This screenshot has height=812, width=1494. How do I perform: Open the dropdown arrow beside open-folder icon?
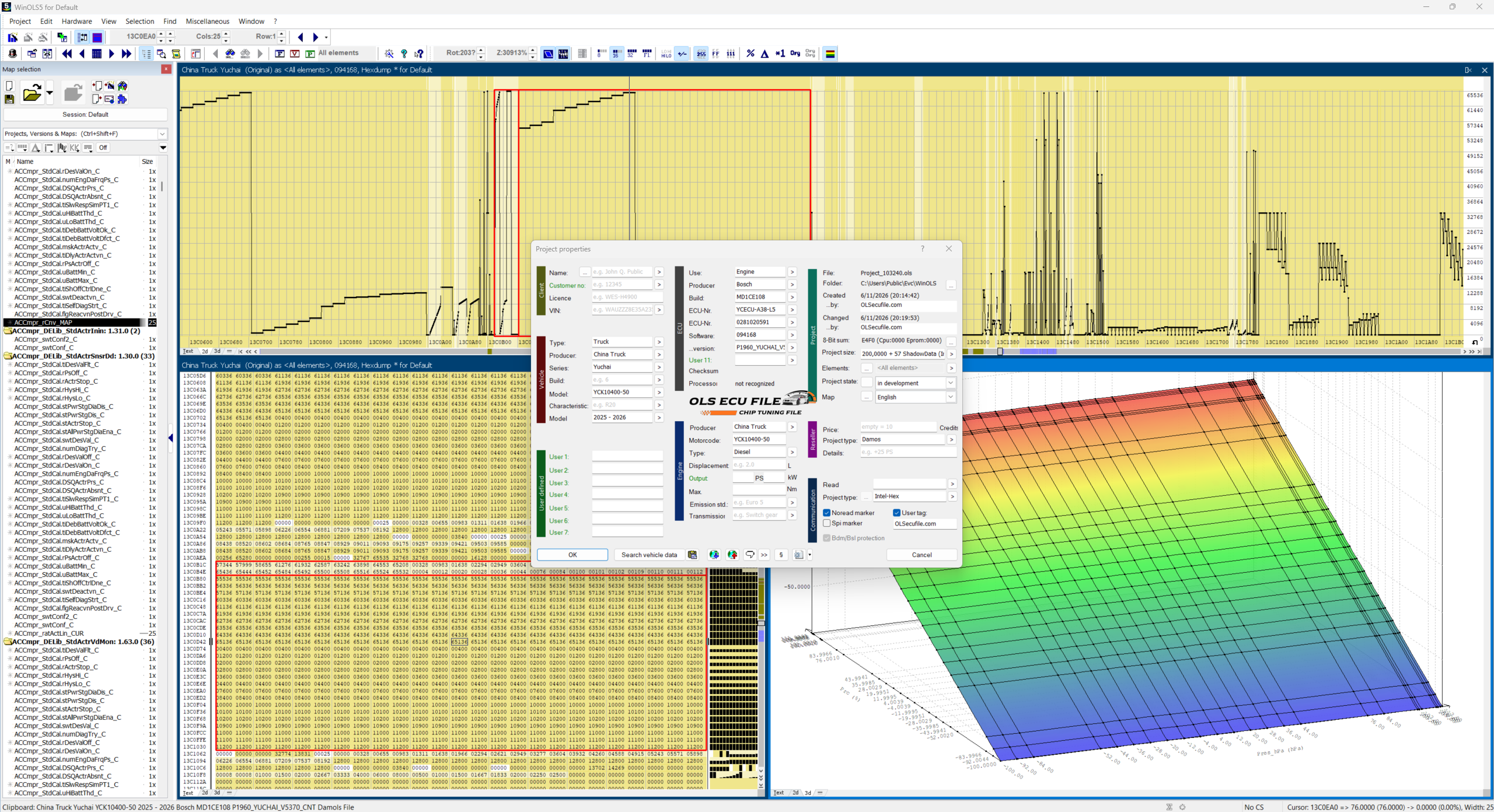point(50,93)
